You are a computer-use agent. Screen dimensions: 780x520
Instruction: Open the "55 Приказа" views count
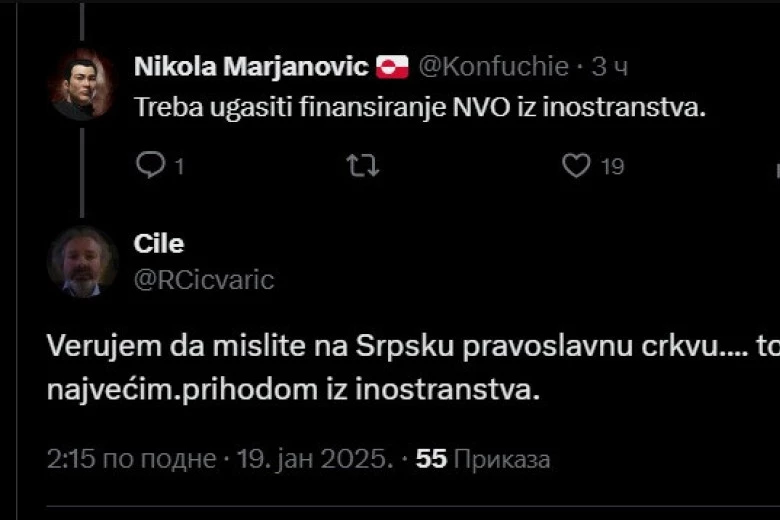pyautogui.click(x=483, y=459)
